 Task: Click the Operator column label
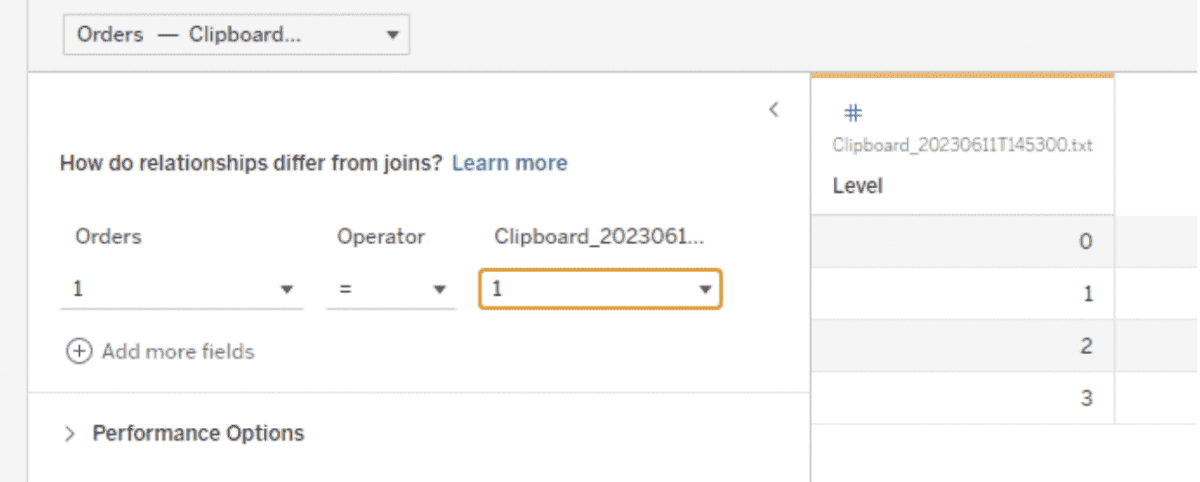(x=381, y=237)
